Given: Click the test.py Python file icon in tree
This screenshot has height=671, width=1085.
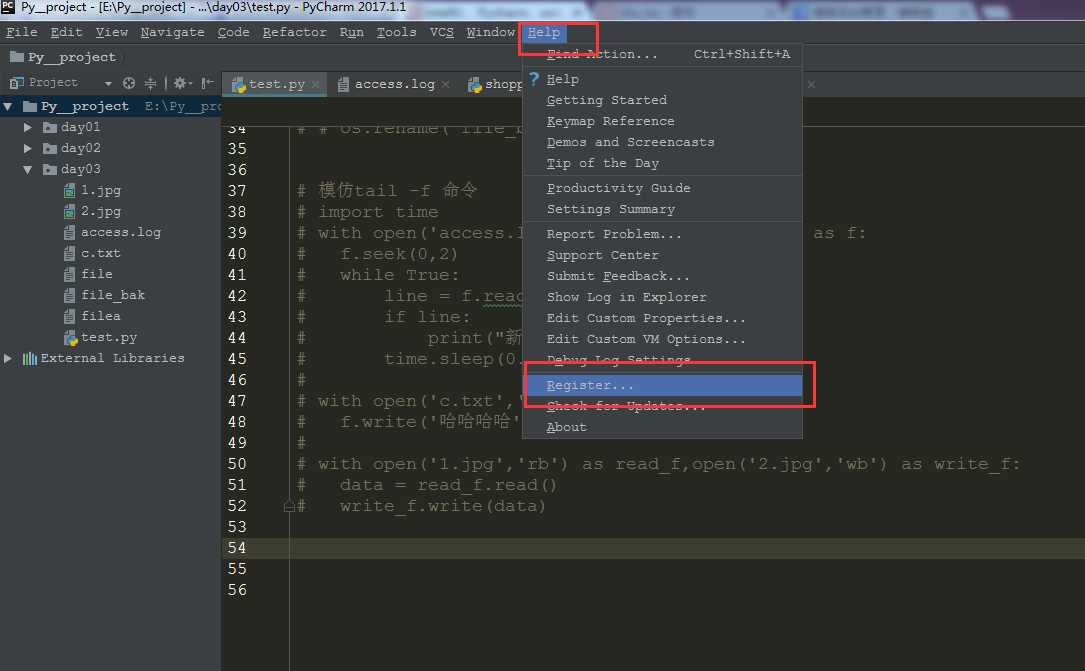Looking at the screenshot, I should [70, 337].
